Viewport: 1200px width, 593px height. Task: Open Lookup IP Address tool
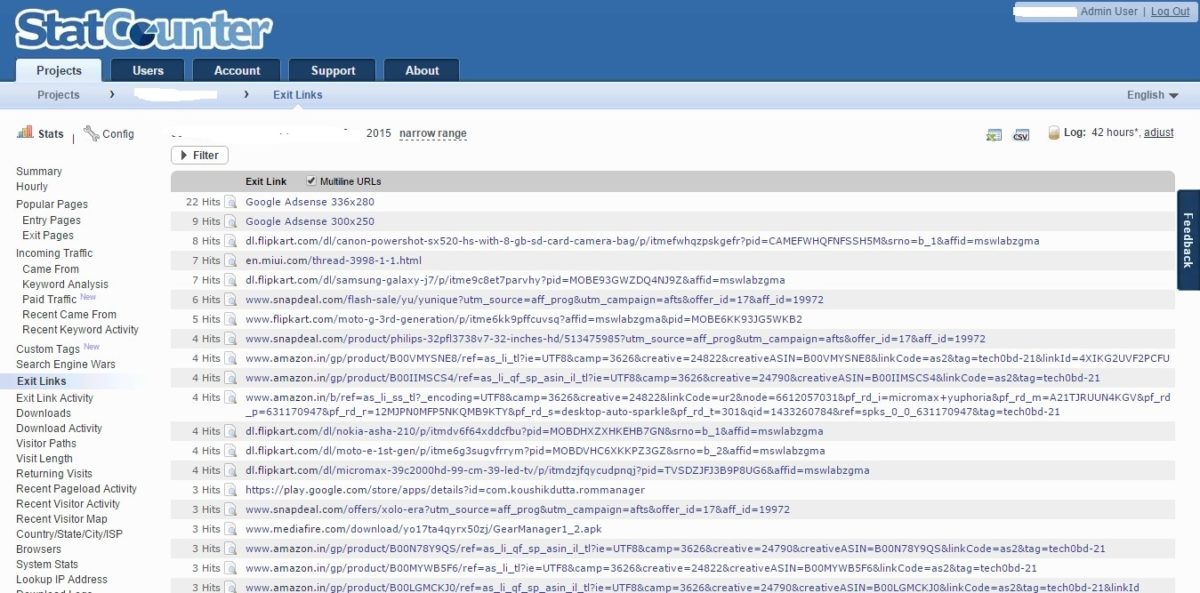[62, 579]
